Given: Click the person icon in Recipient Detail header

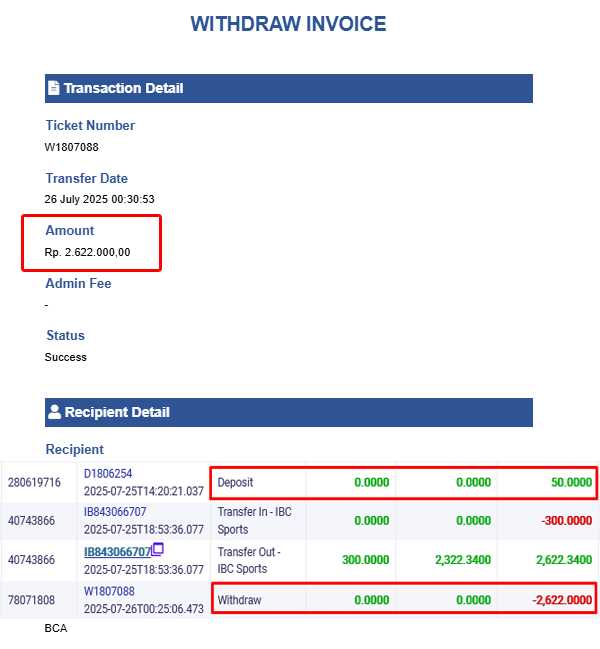Looking at the screenshot, I should pos(54,412).
